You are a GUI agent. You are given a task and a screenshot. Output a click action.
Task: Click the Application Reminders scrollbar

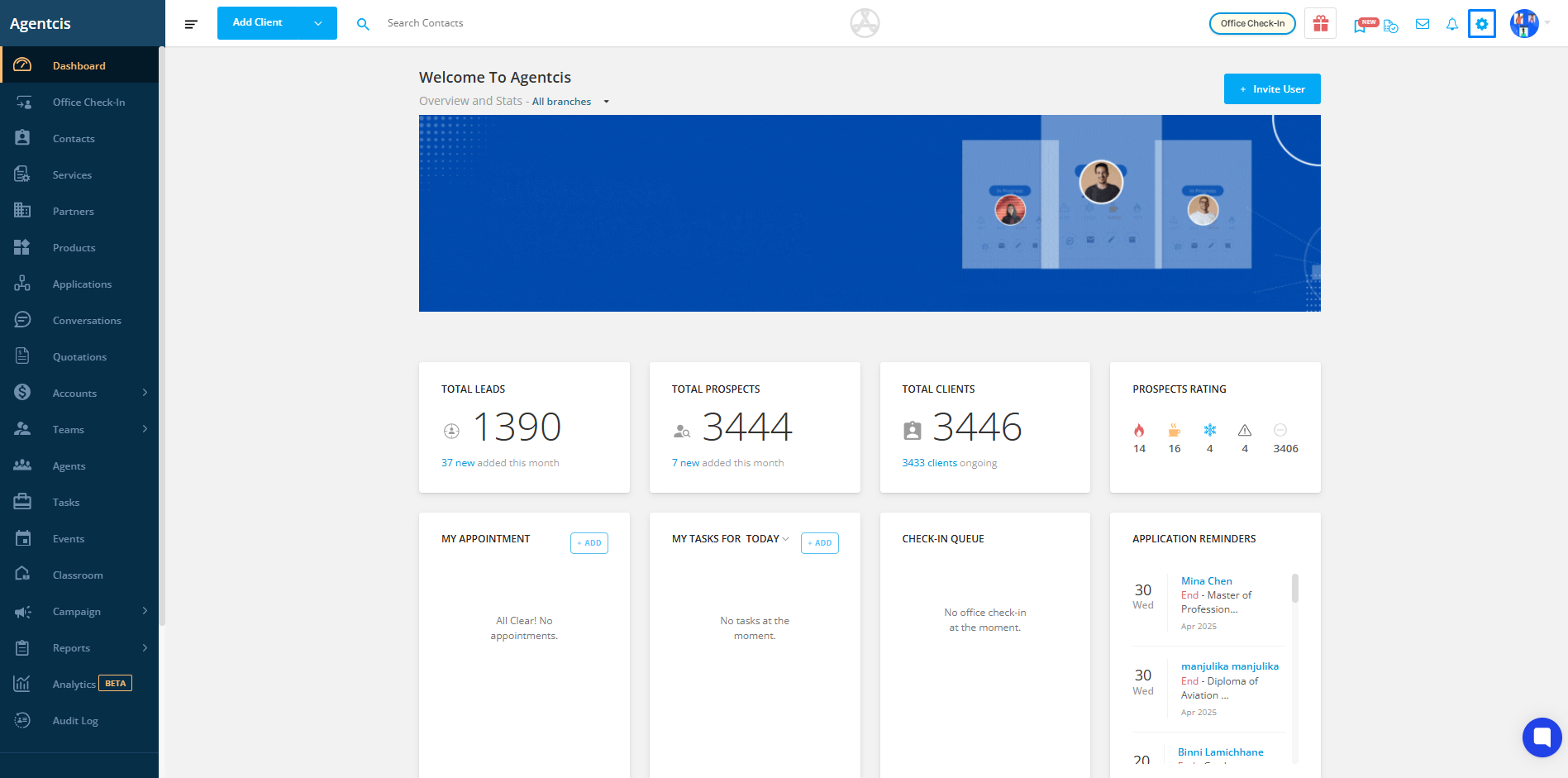click(x=1294, y=588)
